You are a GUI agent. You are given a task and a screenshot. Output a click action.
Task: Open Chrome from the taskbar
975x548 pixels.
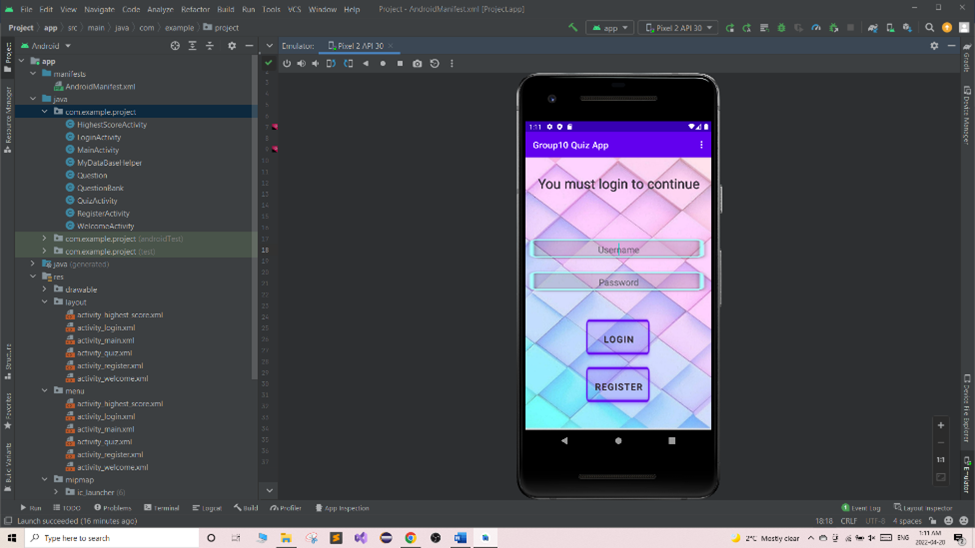[x=410, y=538]
